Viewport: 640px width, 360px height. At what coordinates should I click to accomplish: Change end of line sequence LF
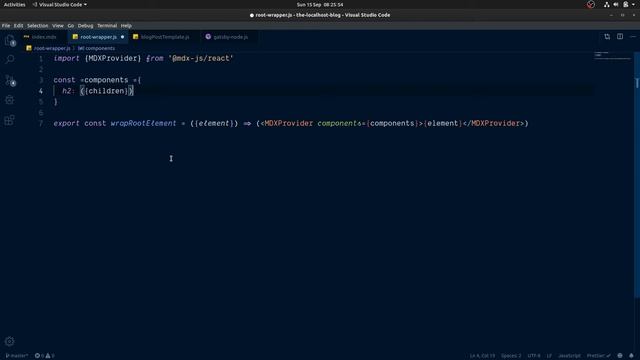click(549, 356)
